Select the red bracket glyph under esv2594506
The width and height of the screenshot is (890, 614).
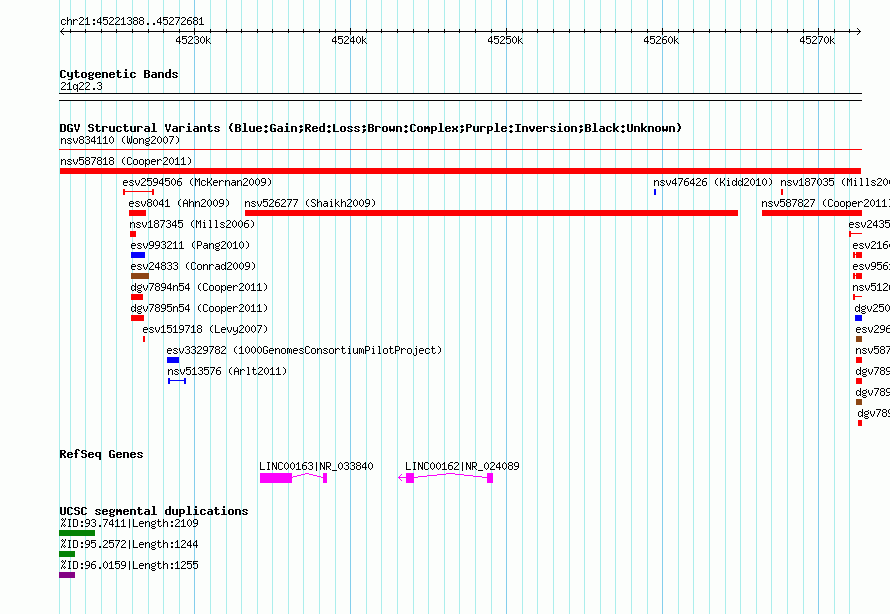click(138, 192)
